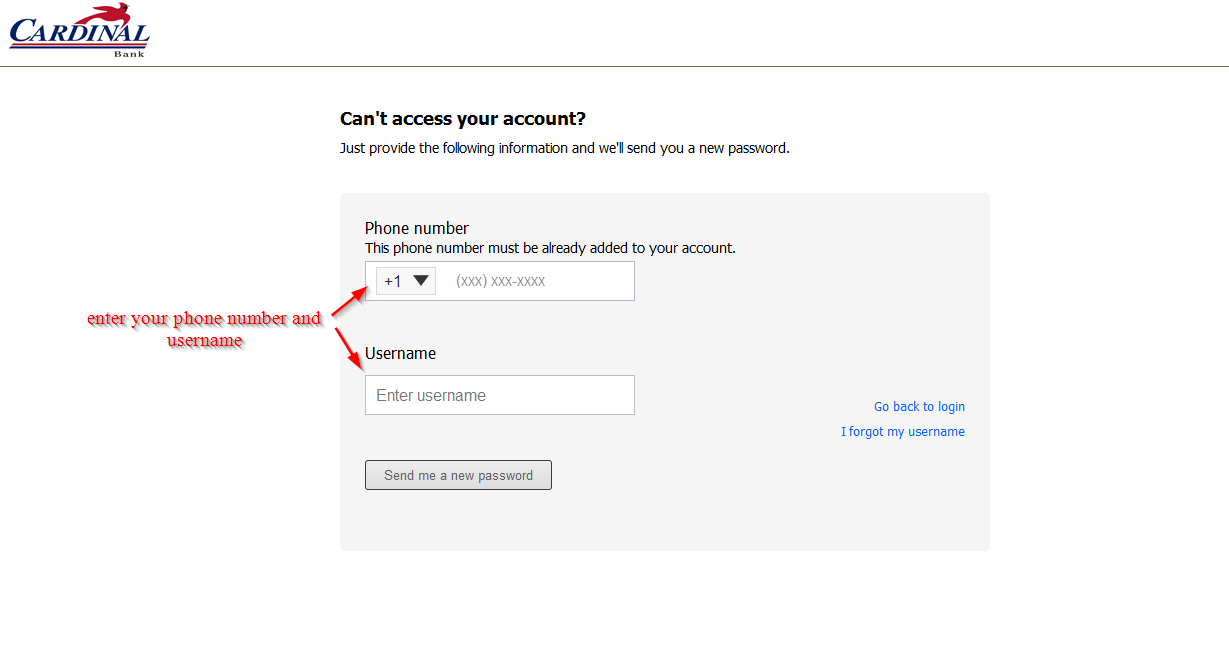Open the +1 country code selector
The image size is (1229, 653).
pos(406,281)
